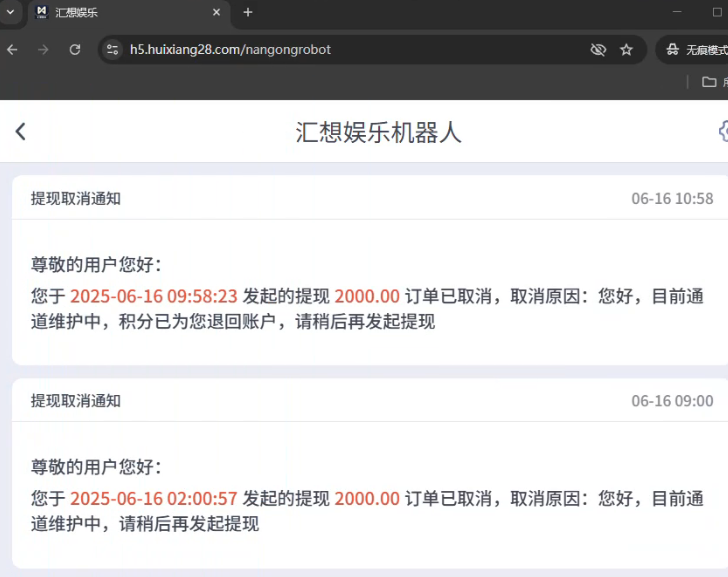Bookmark this page with the star icon
The width and height of the screenshot is (728, 577).
pos(626,49)
